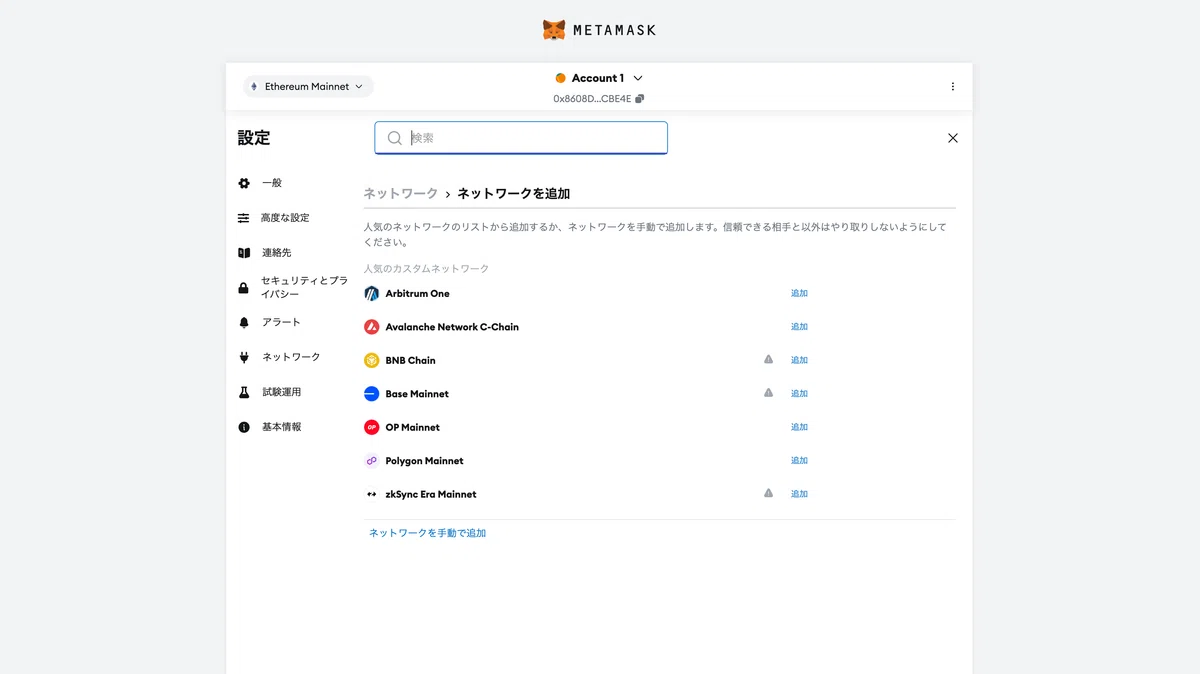
Task: Click the Base Mainnet logo icon
Action: click(372, 394)
